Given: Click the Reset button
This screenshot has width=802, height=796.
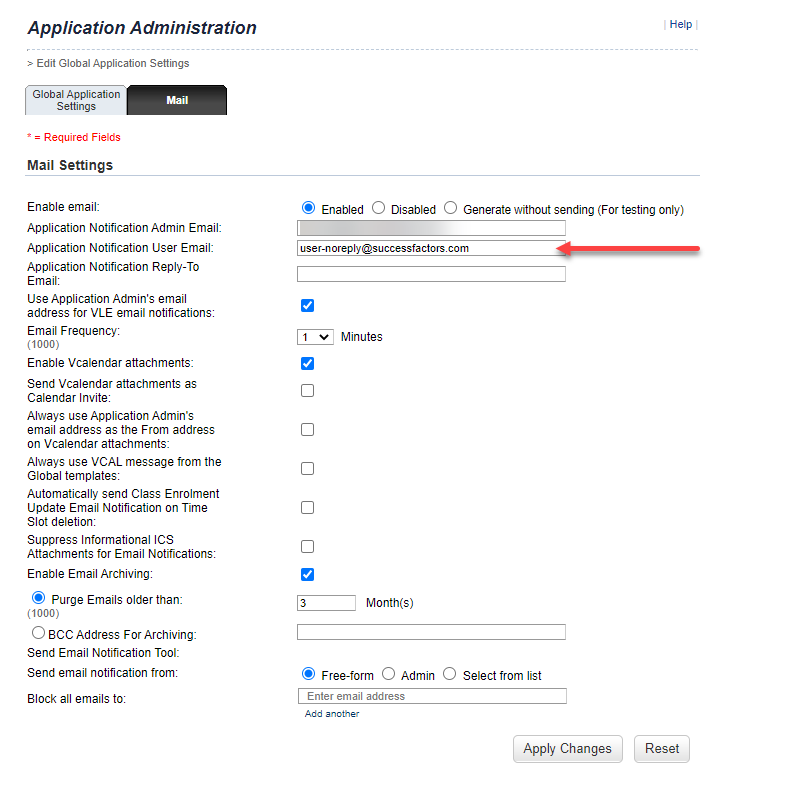Looking at the screenshot, I should pos(662,749).
